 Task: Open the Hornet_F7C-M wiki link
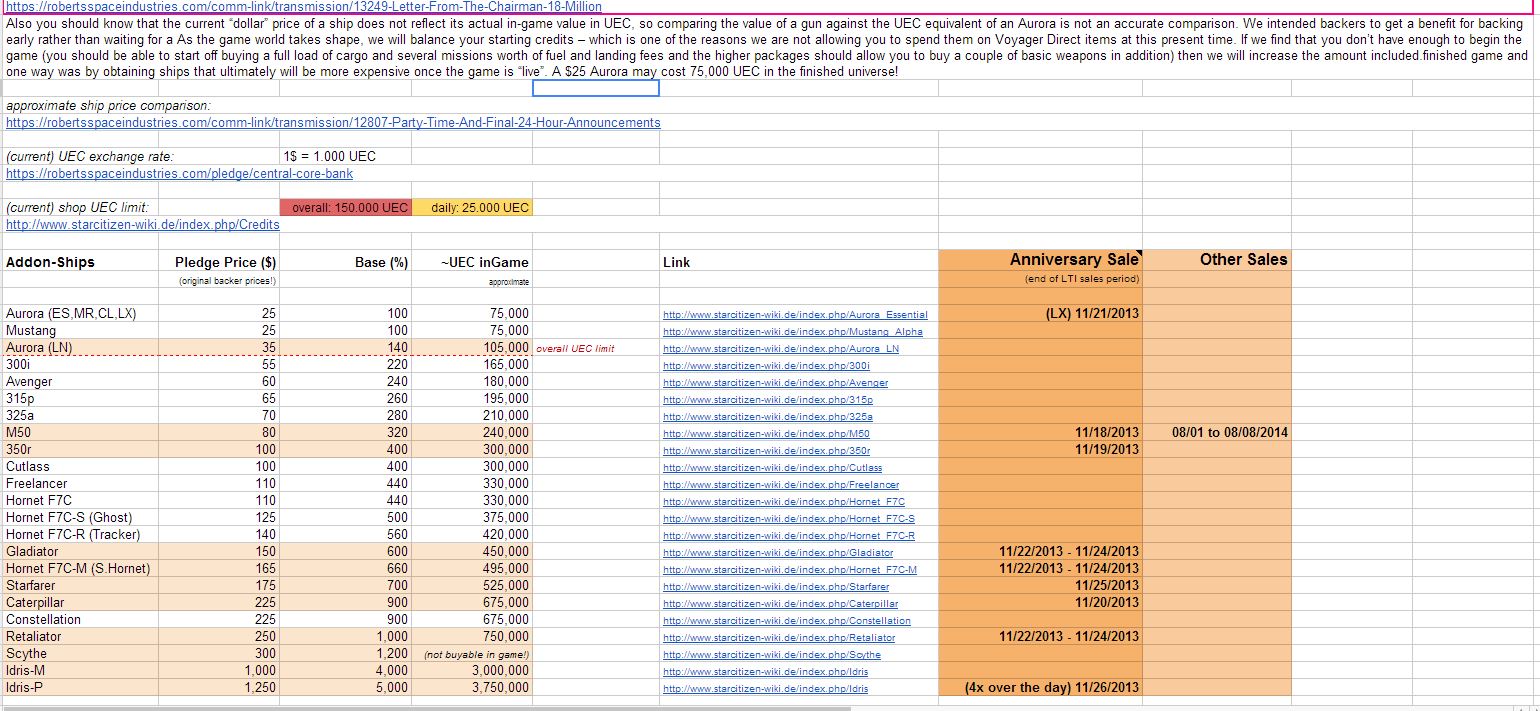point(790,569)
